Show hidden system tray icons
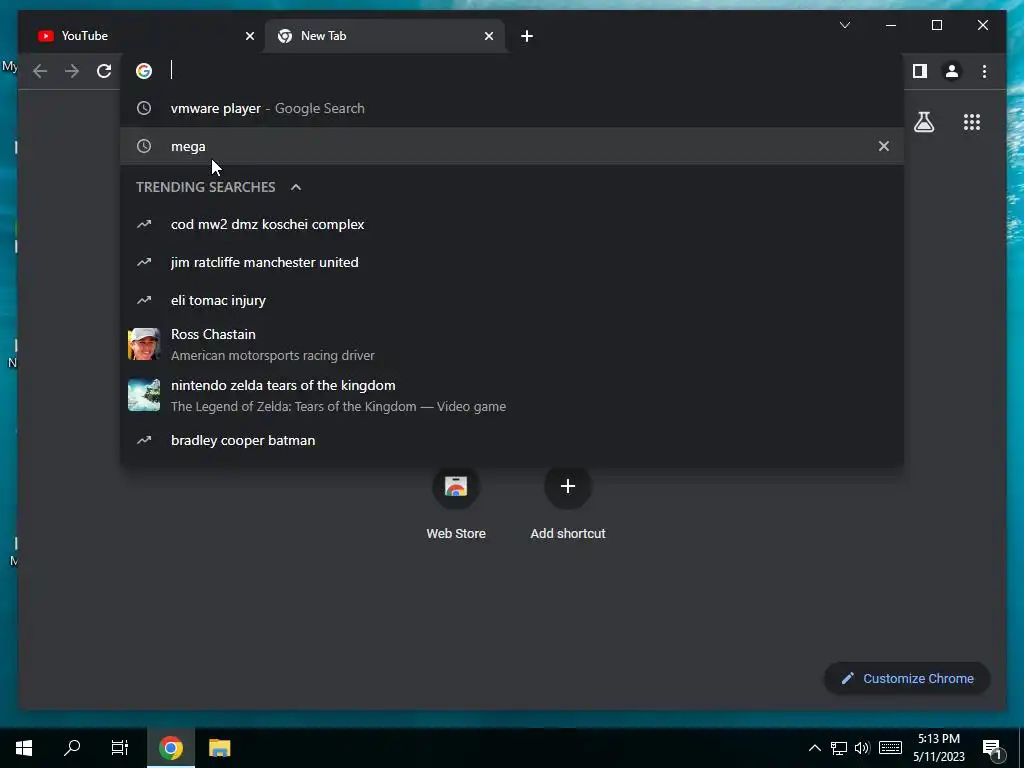1024x768 pixels. point(814,748)
